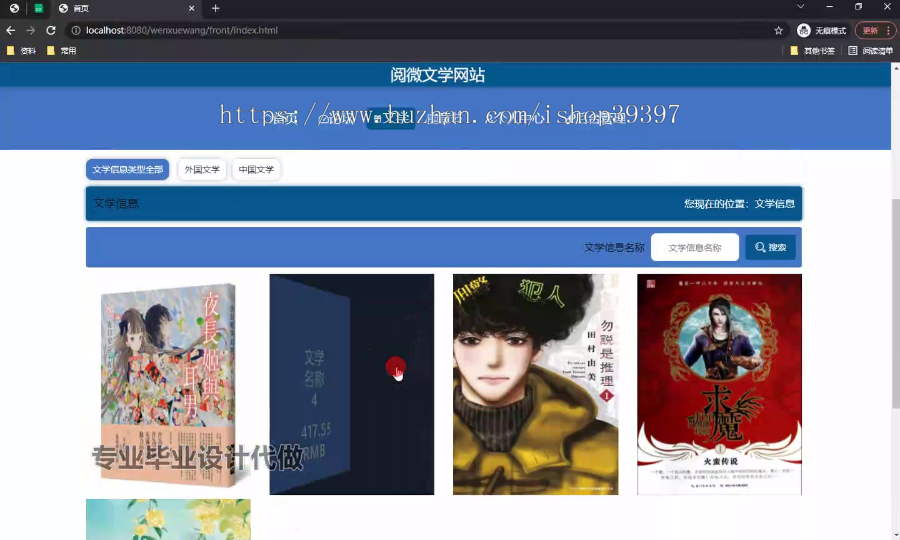
Task: Open the 首页 item in the site navigation
Action: pos(282,119)
